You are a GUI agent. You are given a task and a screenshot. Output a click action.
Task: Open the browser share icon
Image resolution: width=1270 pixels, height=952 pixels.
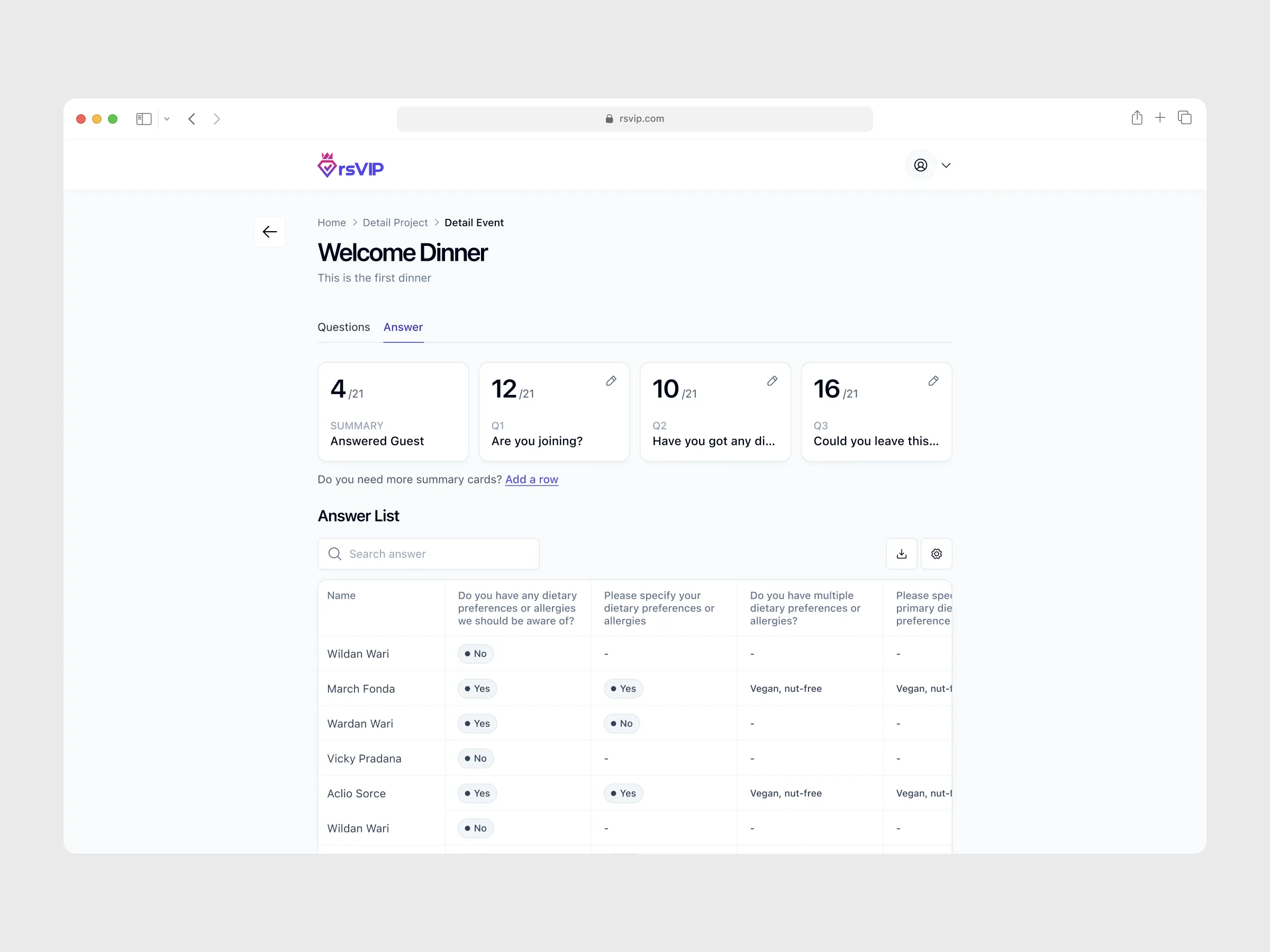pyautogui.click(x=1136, y=118)
